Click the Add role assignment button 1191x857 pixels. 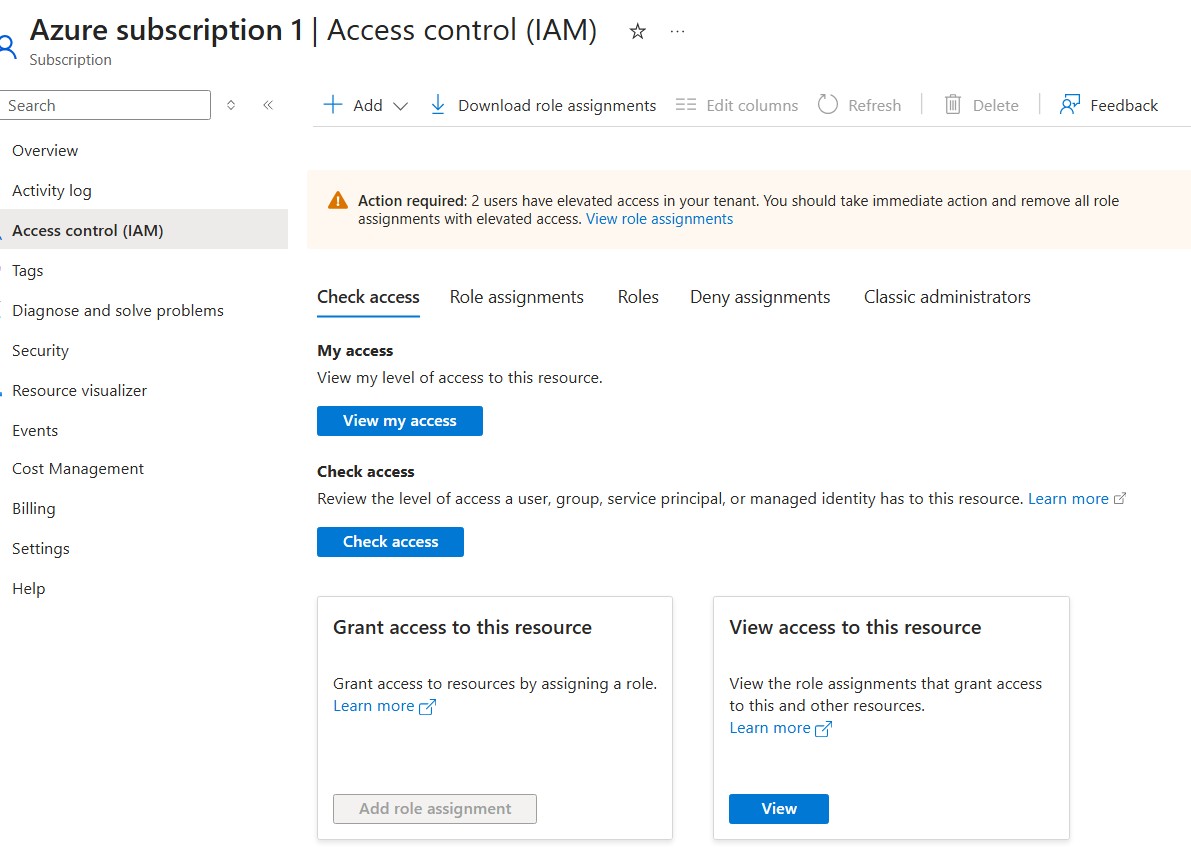pos(434,809)
